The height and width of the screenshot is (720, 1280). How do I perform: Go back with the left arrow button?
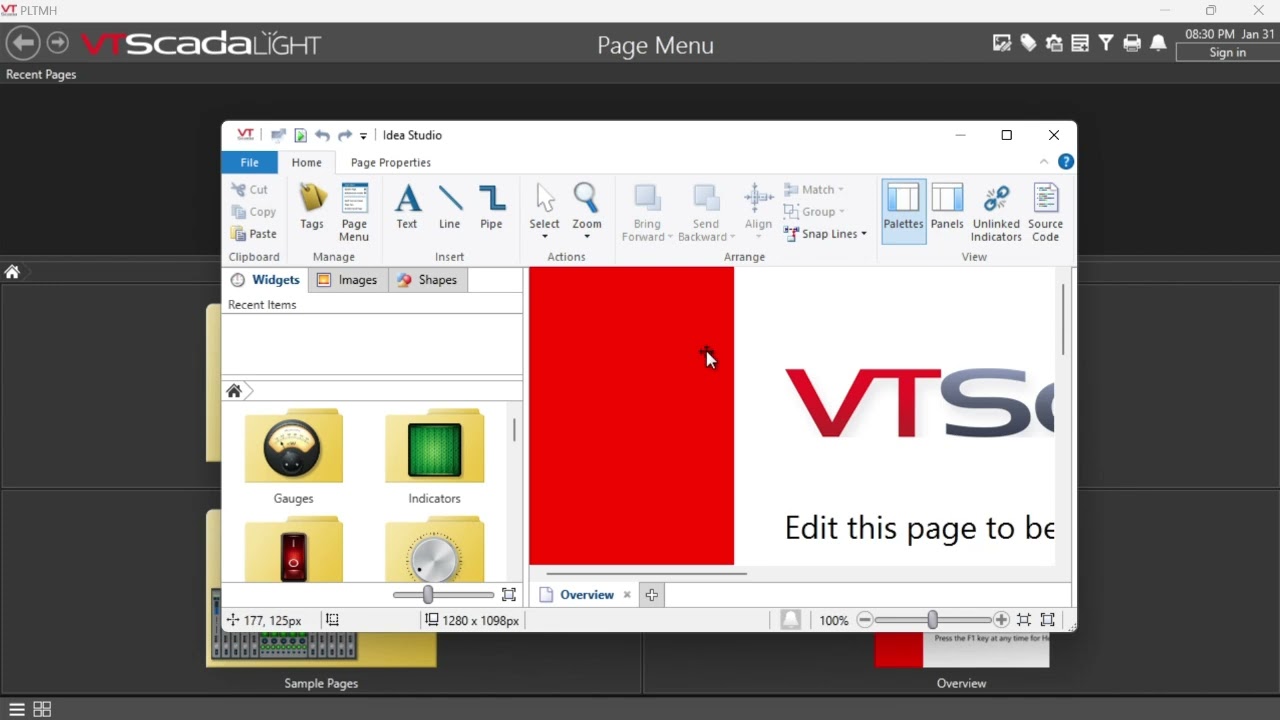(x=23, y=43)
